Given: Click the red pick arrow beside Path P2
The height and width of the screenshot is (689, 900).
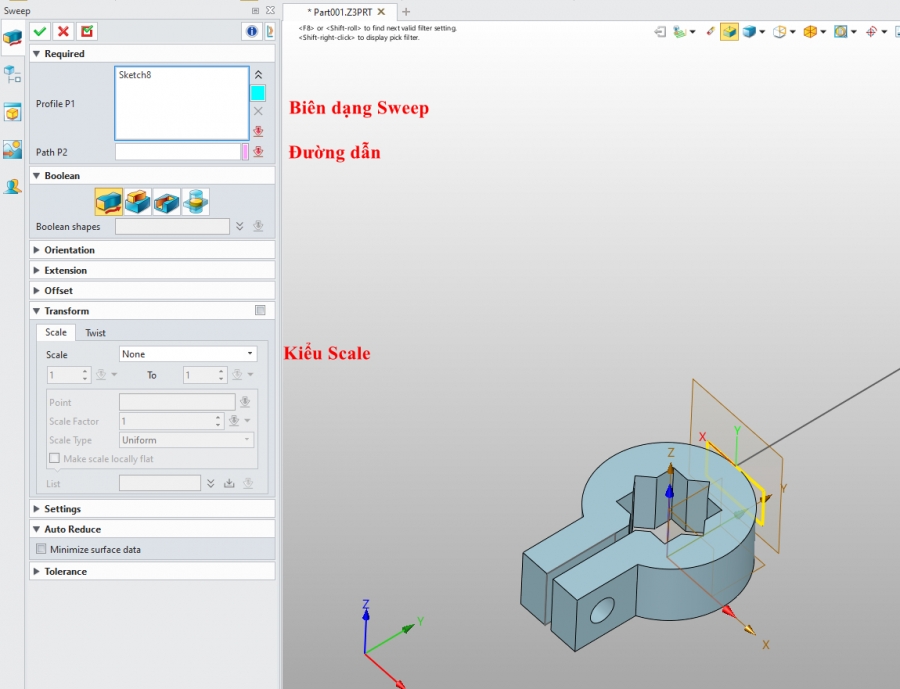Looking at the screenshot, I should 258,152.
